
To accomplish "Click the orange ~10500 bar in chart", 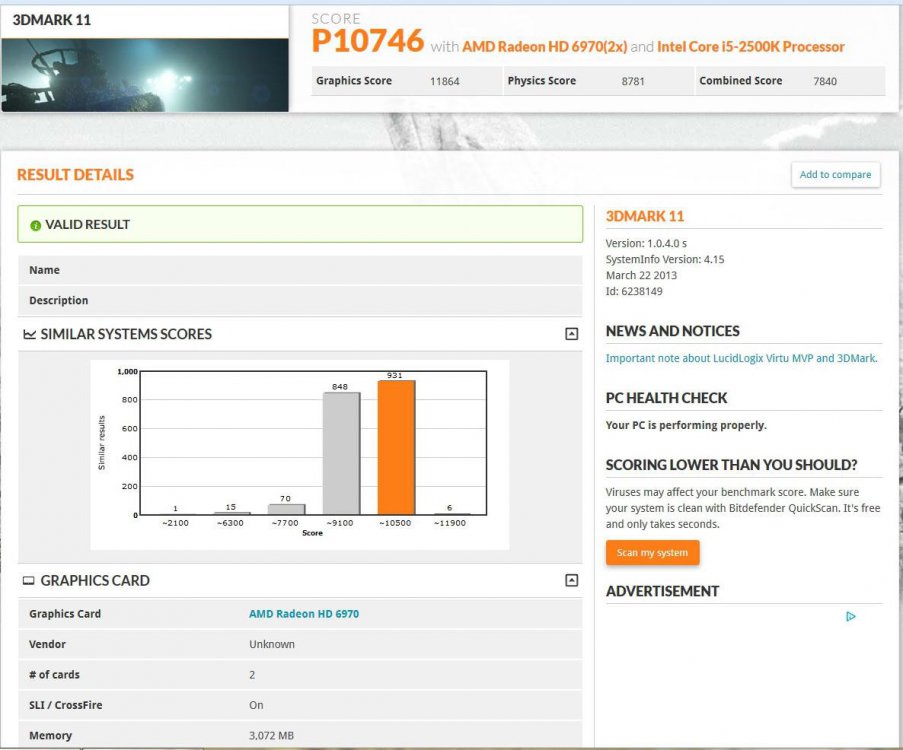I will click(396, 448).
